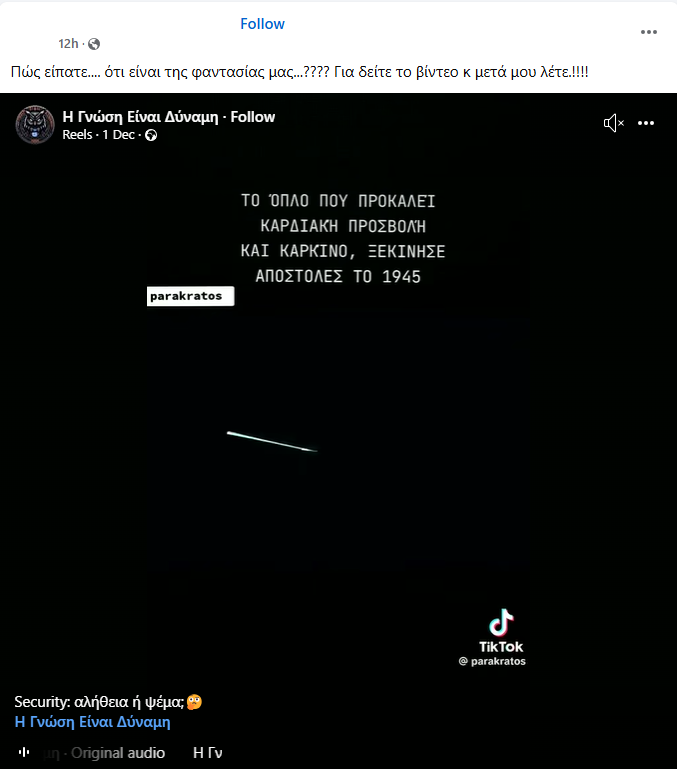This screenshot has height=769, width=677.
Task: Open the reel's three-dot options menu
Action: coord(646,123)
